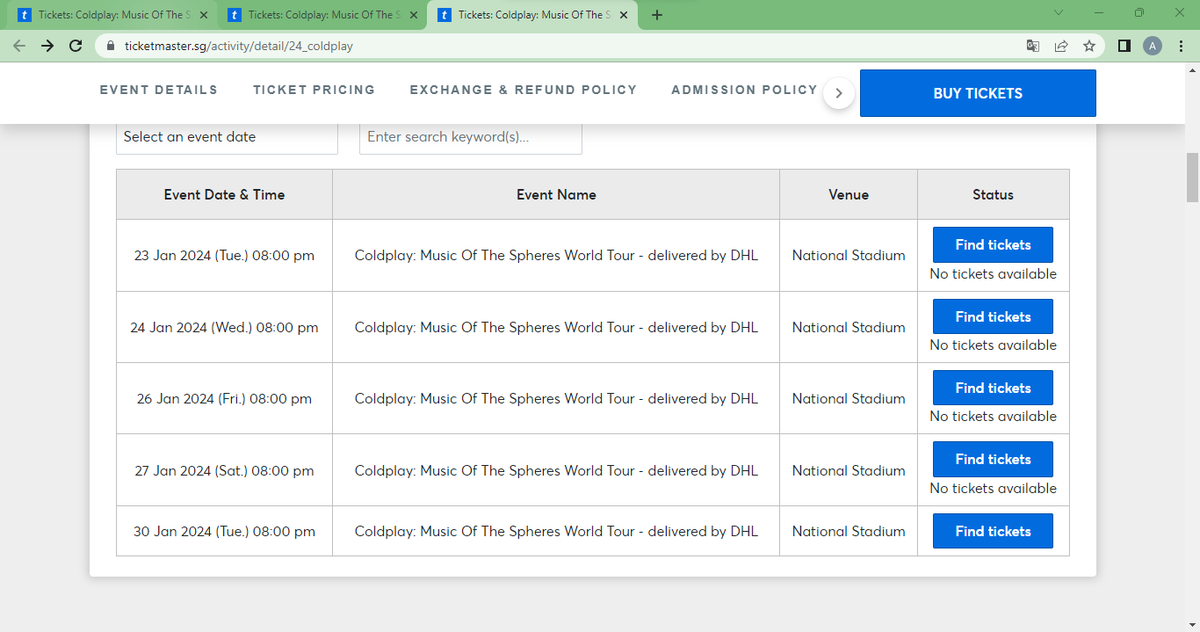Viewport: 1200px width, 632px height.
Task: Select '26 Jan 2024 (Fri.) 08:00 pm' cell
Action: click(224, 398)
